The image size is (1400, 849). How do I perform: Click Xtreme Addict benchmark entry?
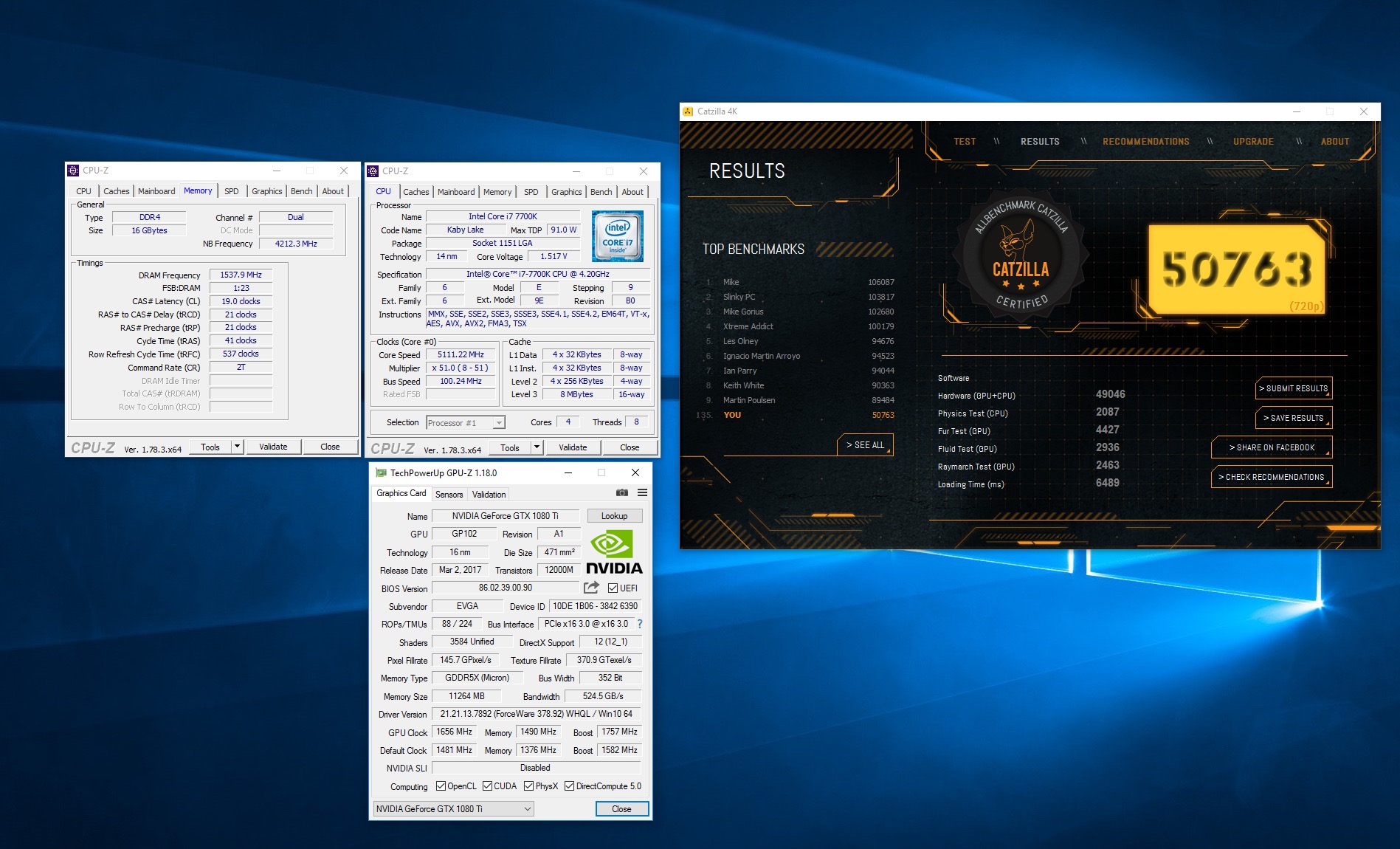[x=800, y=326]
